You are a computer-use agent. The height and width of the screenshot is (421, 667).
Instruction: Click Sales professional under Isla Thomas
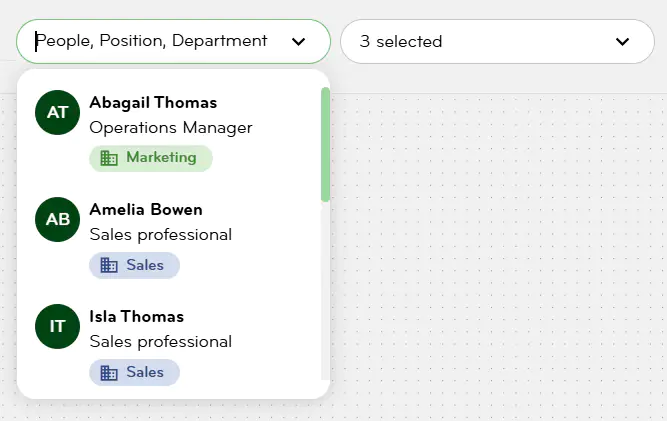pos(161,342)
